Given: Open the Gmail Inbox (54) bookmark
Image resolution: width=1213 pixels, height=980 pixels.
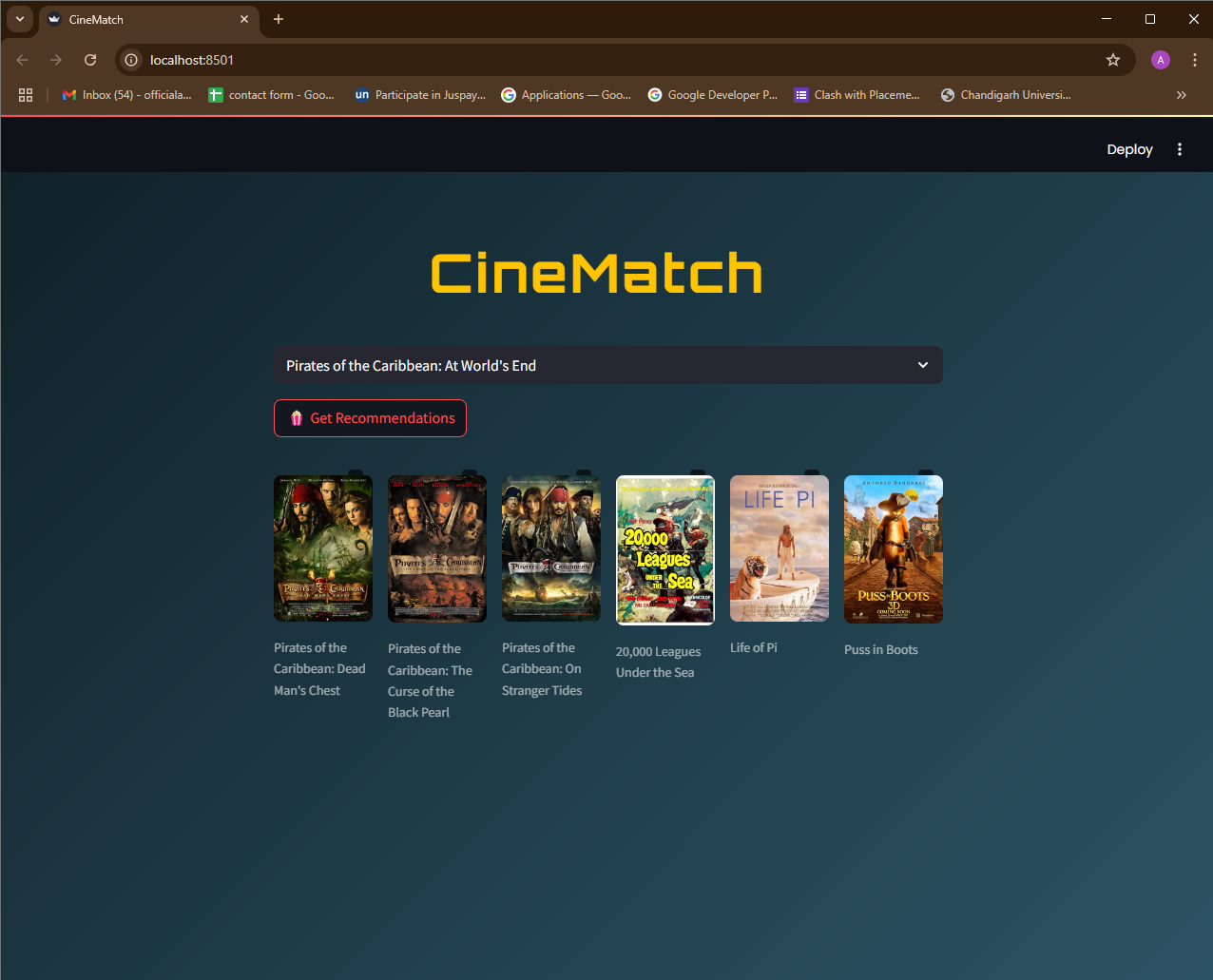Looking at the screenshot, I should [x=126, y=95].
